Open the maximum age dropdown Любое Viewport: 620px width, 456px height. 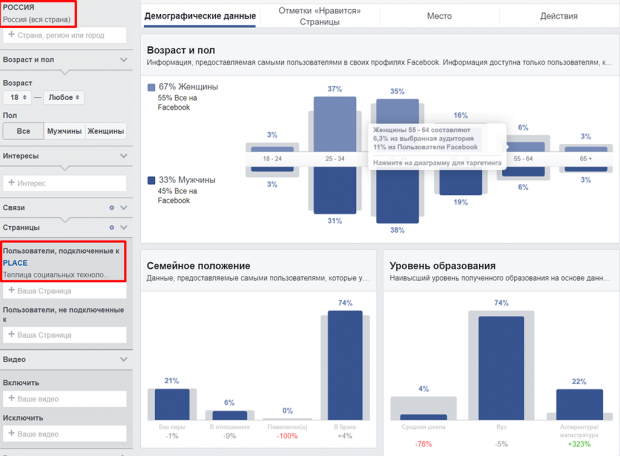click(64, 98)
